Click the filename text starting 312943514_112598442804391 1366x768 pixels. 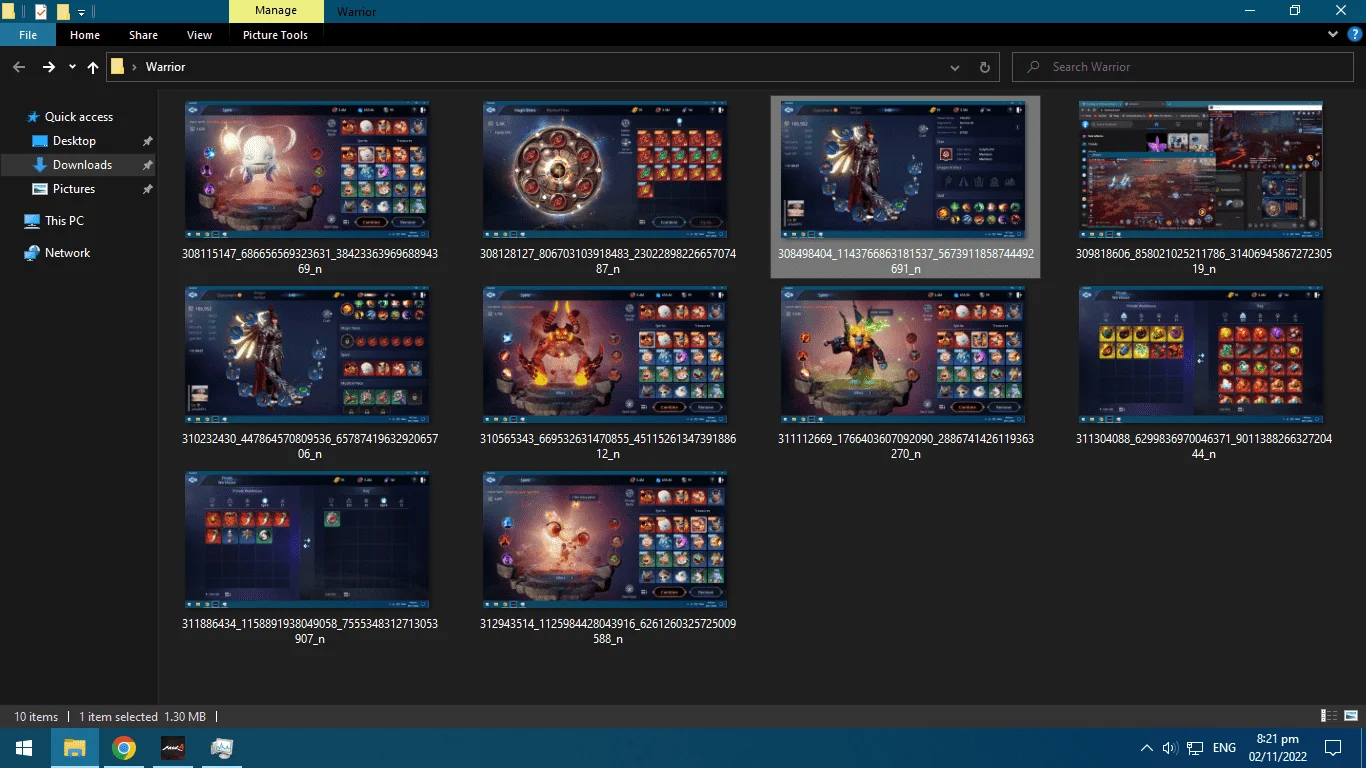608,631
